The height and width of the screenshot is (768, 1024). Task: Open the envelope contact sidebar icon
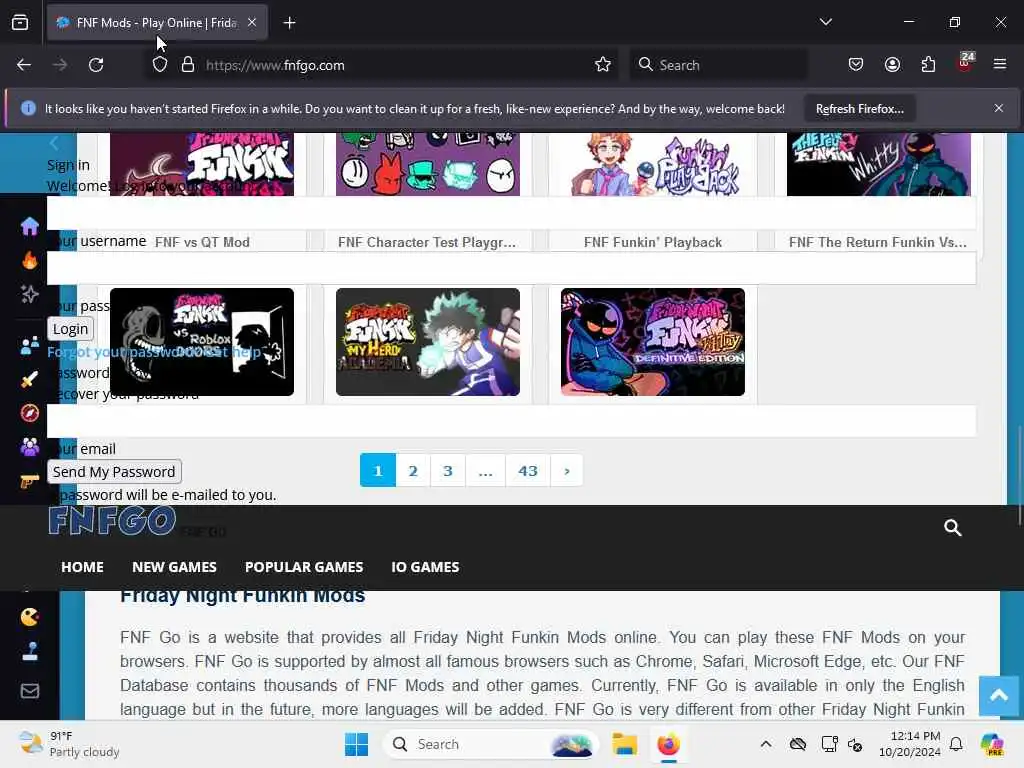pos(29,691)
